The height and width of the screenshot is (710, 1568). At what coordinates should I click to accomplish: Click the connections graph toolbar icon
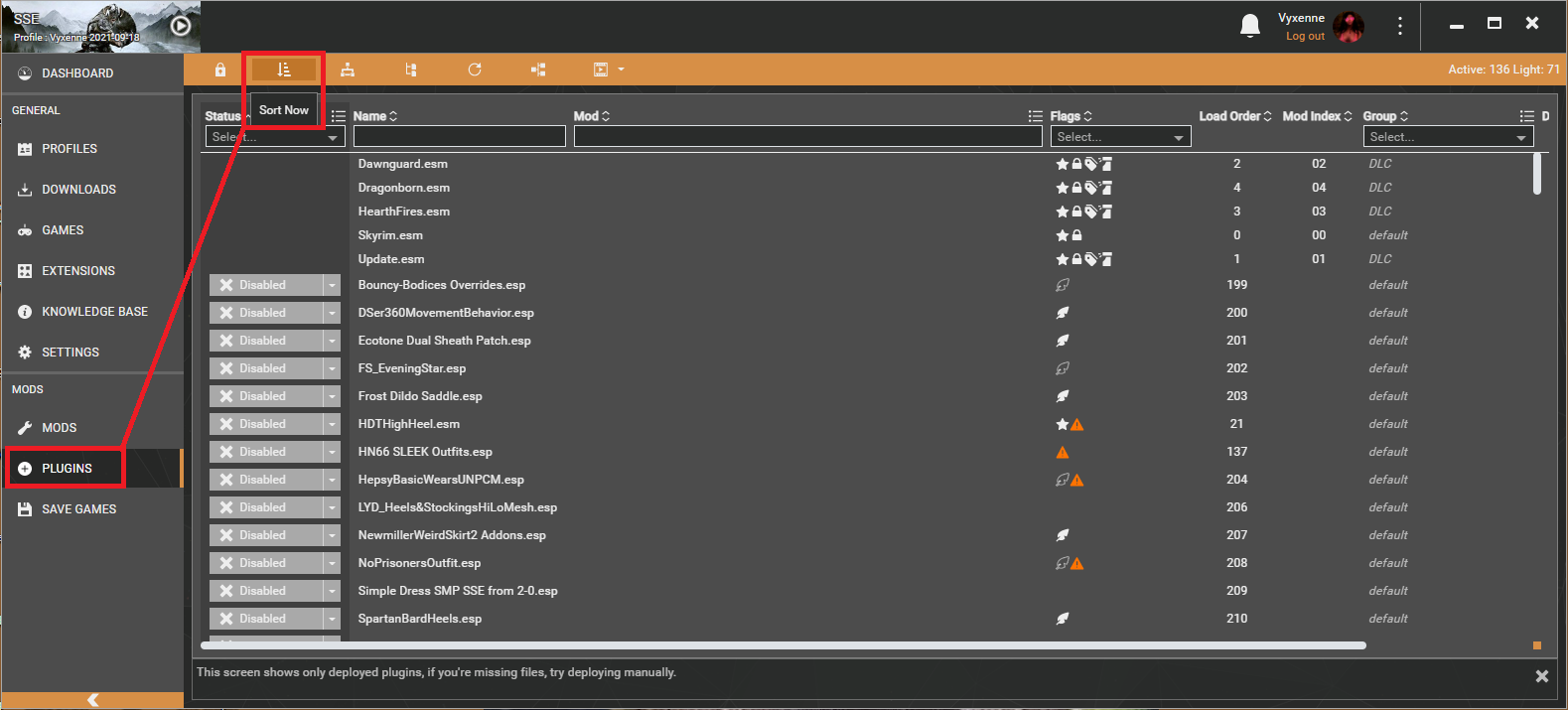click(538, 70)
